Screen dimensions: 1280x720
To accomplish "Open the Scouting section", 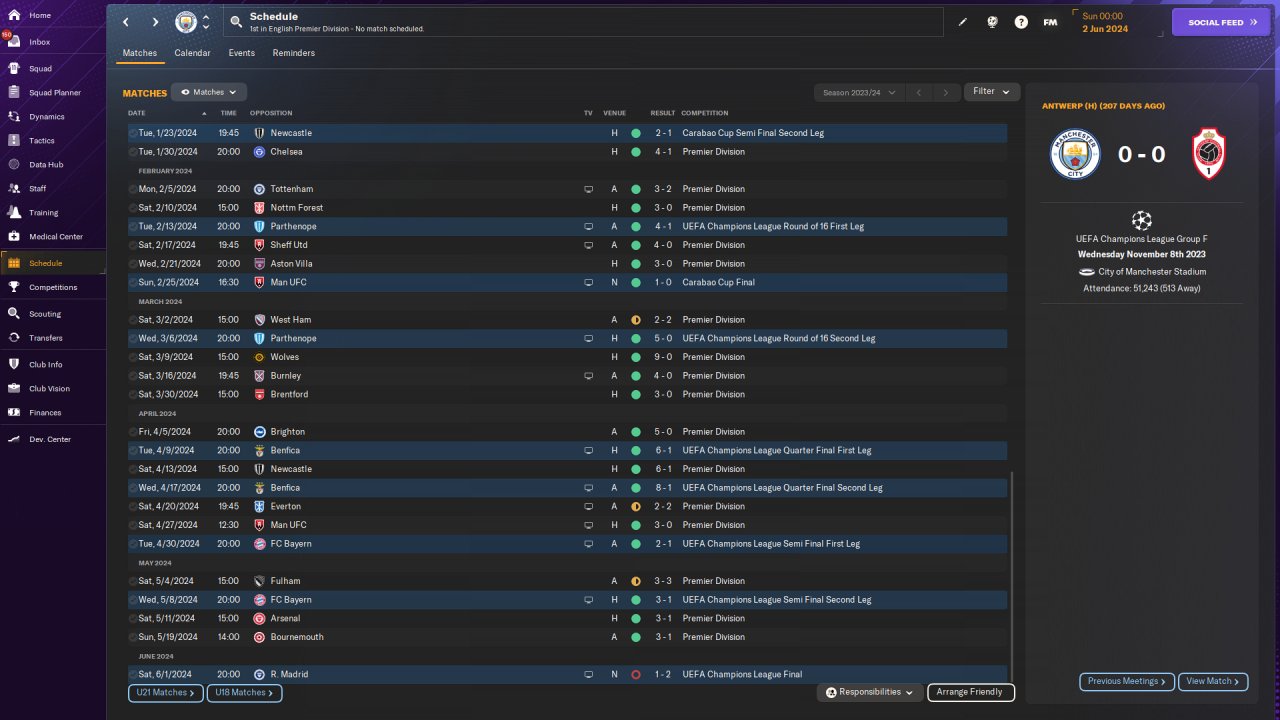I will [x=45, y=314].
